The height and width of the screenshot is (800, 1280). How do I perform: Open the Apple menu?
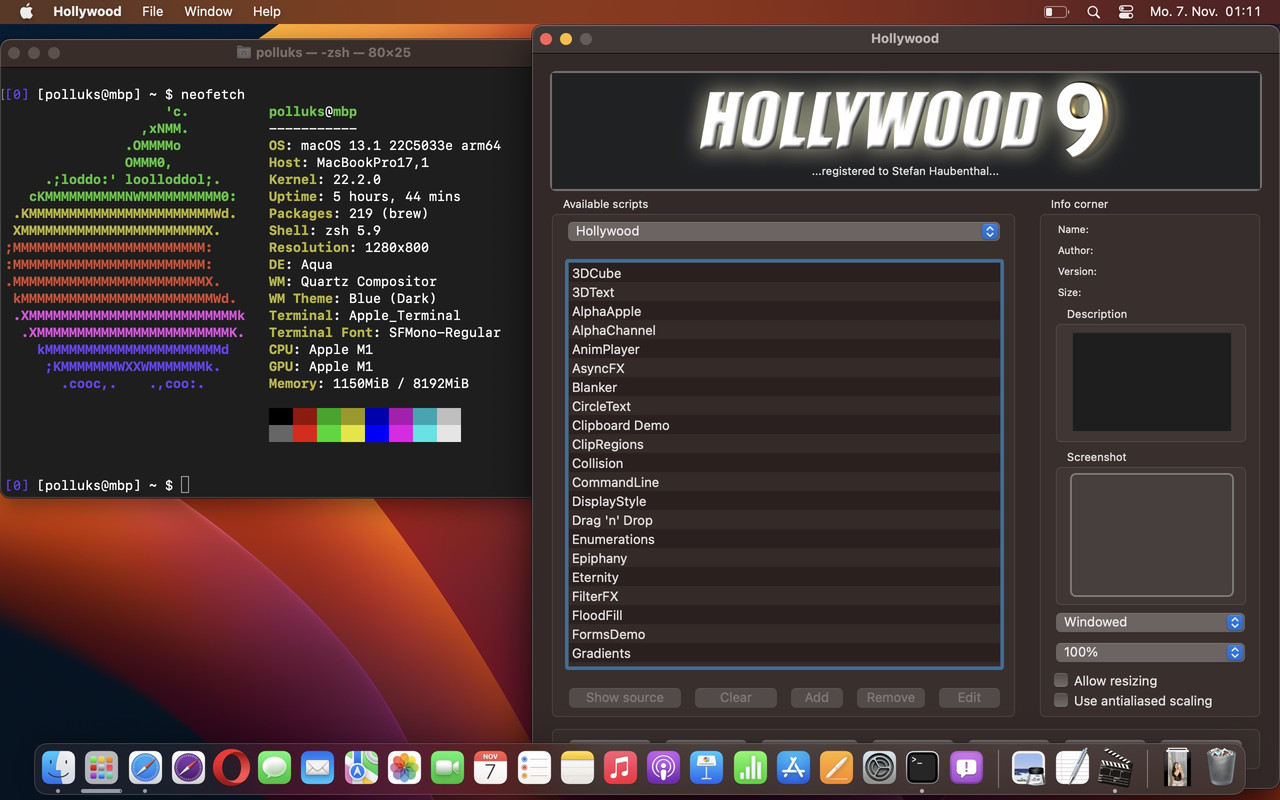27,12
